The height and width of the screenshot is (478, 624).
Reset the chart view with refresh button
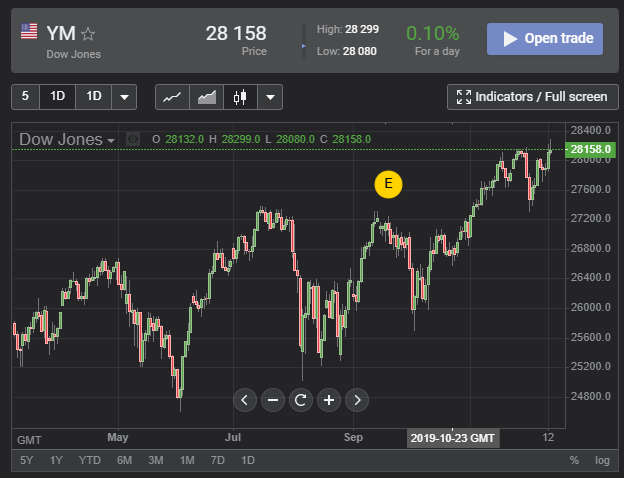[300, 400]
